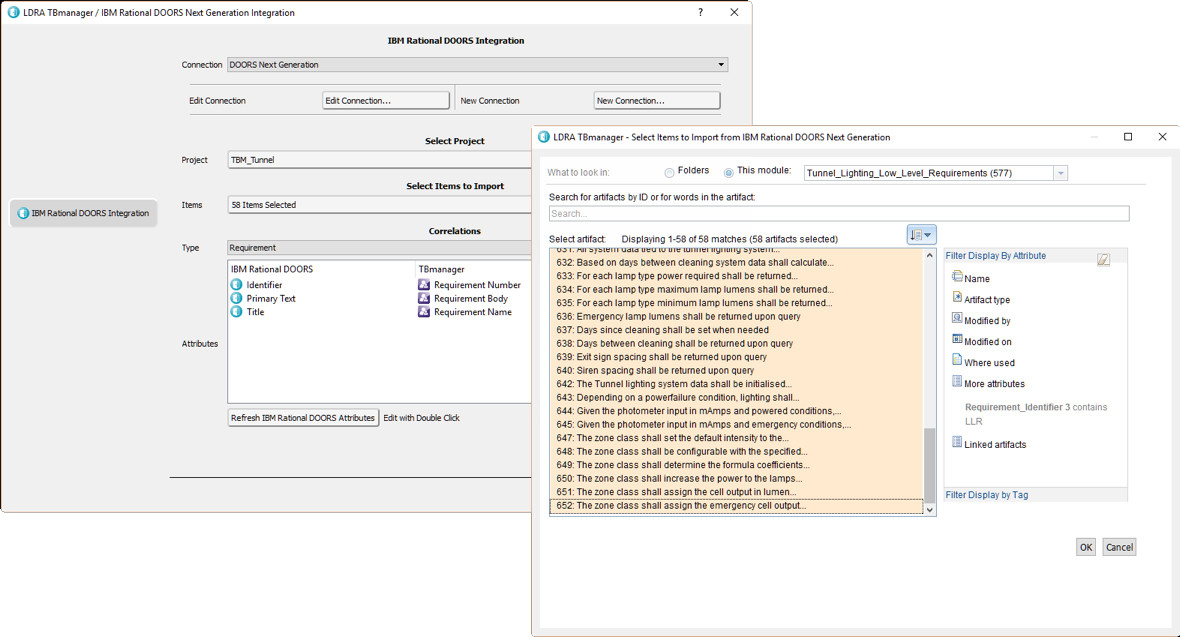
Task: Click the Modified by filter icon
Action: 957,318
